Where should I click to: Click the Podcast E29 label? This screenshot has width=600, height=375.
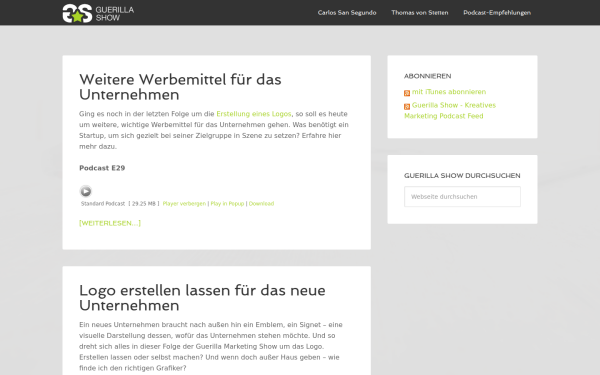[x=102, y=168]
